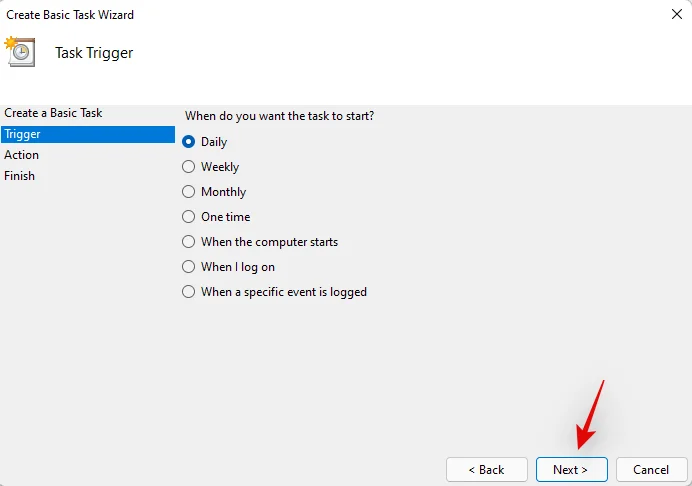Select the highlighted Trigger step in sidebar
692x486 pixels.
22,134
